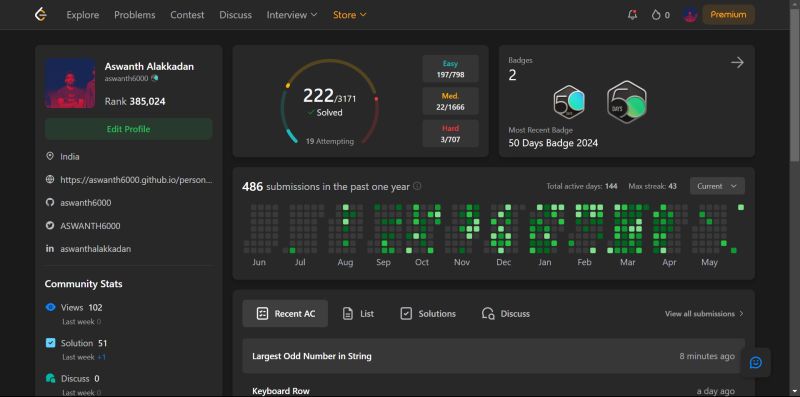Click the profile picture thumbnail
Viewport: 800px width, 397px height.
tap(70, 83)
